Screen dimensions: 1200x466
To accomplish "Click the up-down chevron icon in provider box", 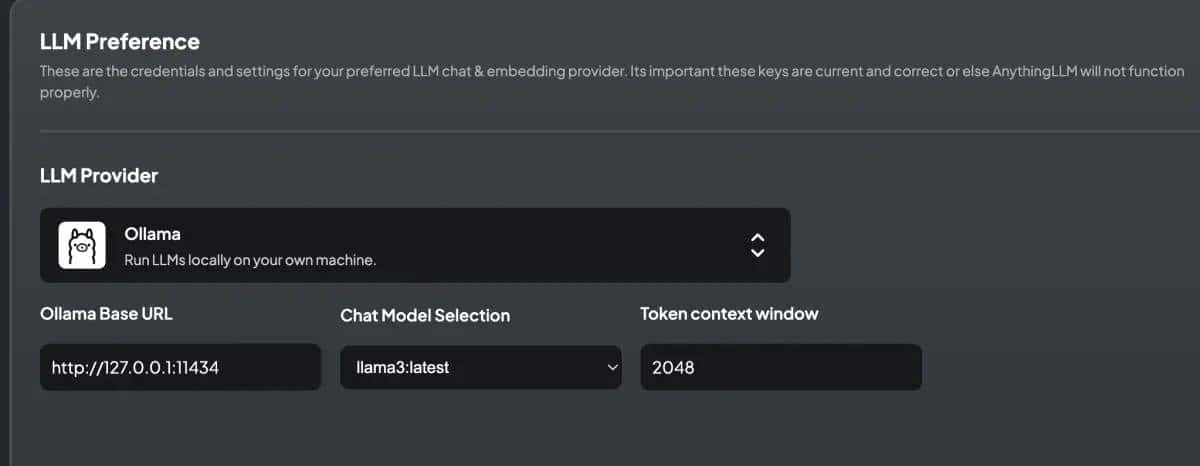I will [758, 245].
